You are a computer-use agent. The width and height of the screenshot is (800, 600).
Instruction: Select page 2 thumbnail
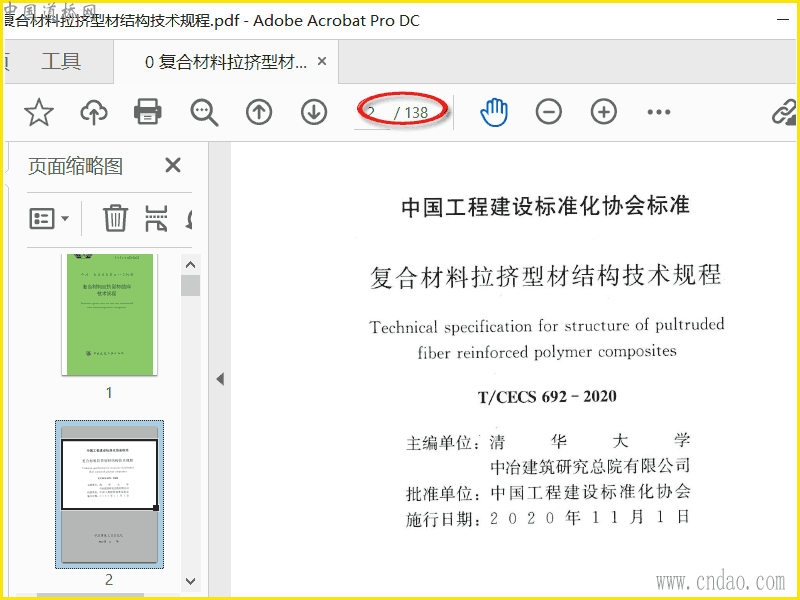(110, 494)
